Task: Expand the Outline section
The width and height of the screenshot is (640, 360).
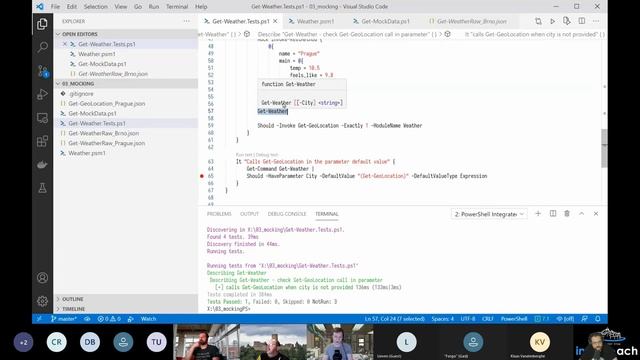Action: click(x=126, y=299)
